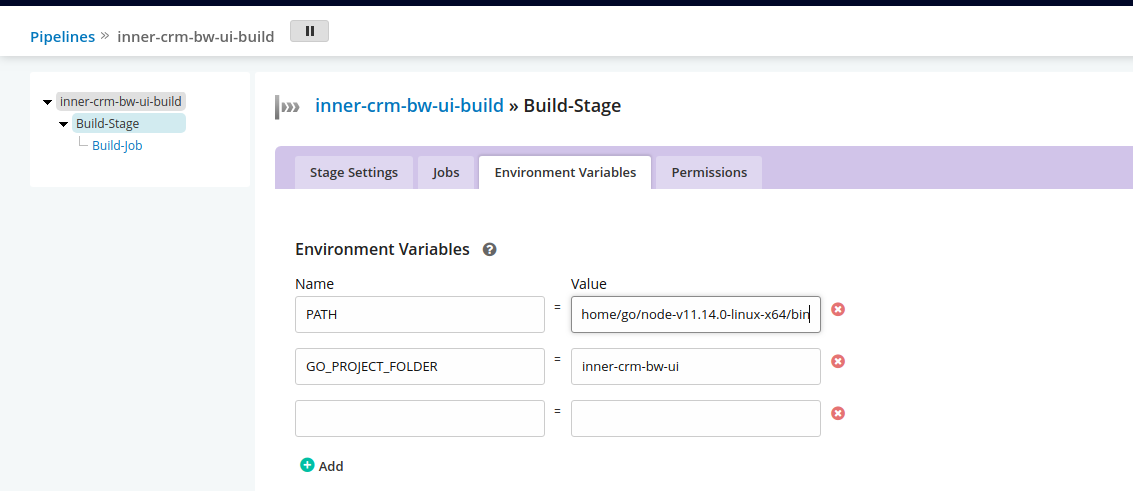Click the empty variable name field
This screenshot has height=491, width=1133.
click(x=420, y=419)
